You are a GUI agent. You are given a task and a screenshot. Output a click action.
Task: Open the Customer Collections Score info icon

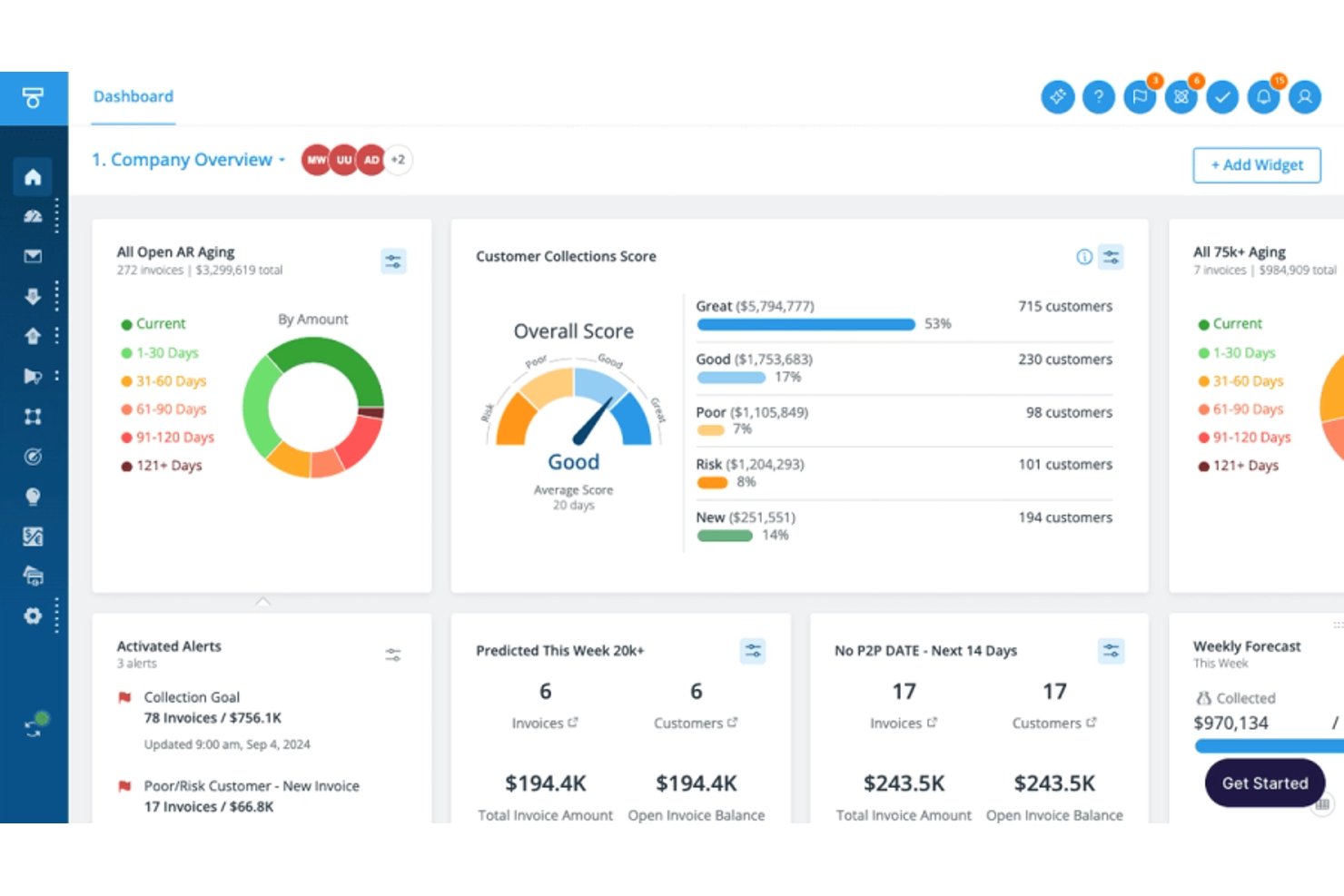coord(1084,257)
